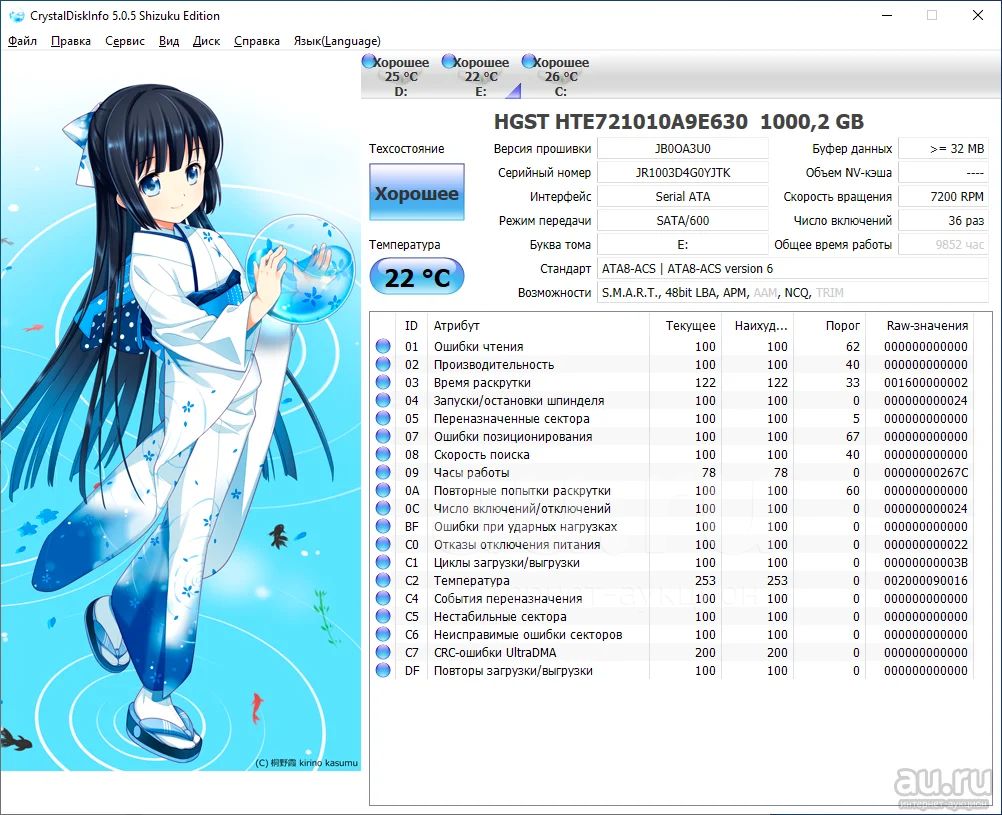1002x815 pixels.
Task: Select disk E: at 22 °C
Action: (481, 77)
